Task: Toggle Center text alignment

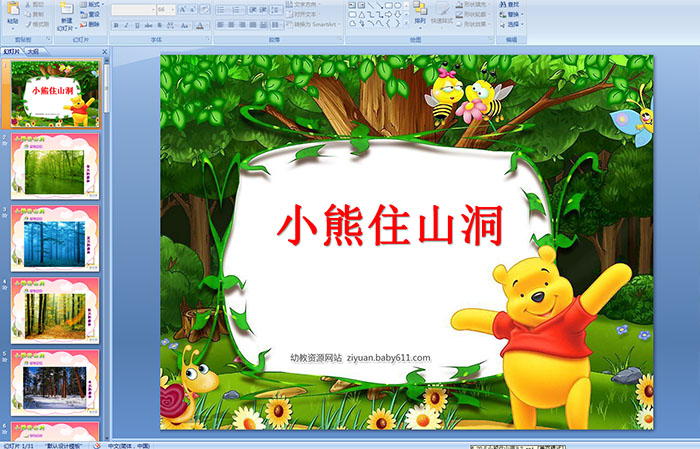Action: [231, 25]
